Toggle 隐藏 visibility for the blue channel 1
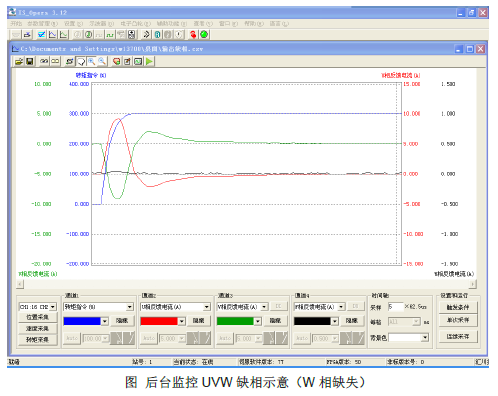Screen dimensions: 498x396 [122, 321]
